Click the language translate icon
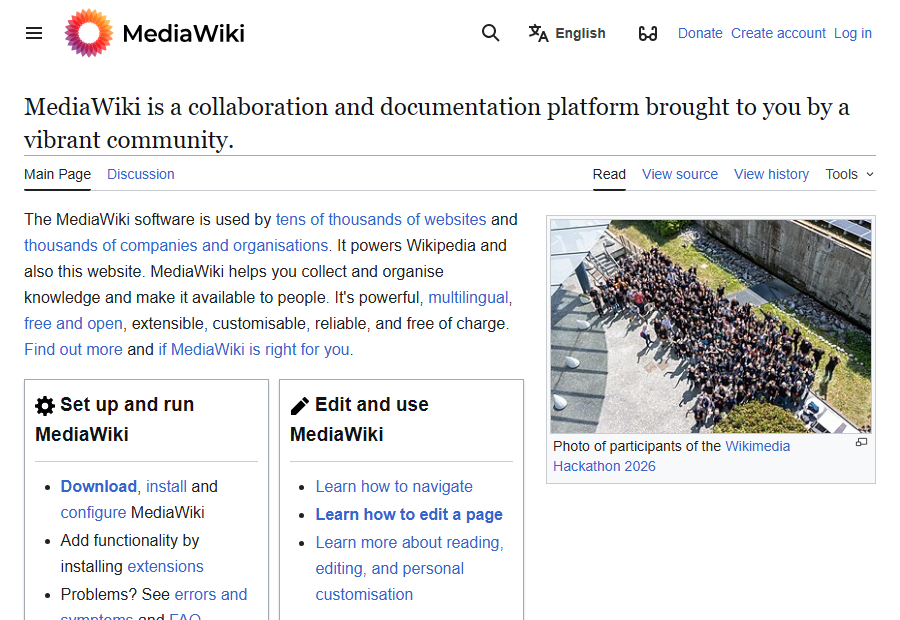Viewport: 900px width, 620px height. pos(538,33)
